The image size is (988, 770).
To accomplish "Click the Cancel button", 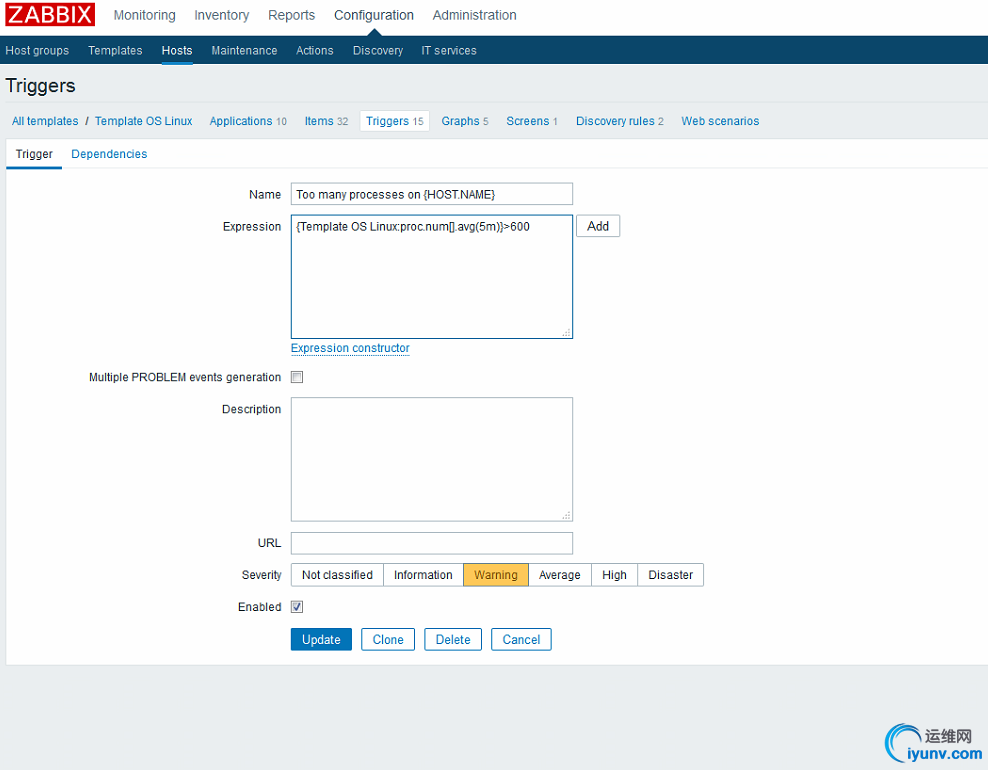I will [521, 640].
